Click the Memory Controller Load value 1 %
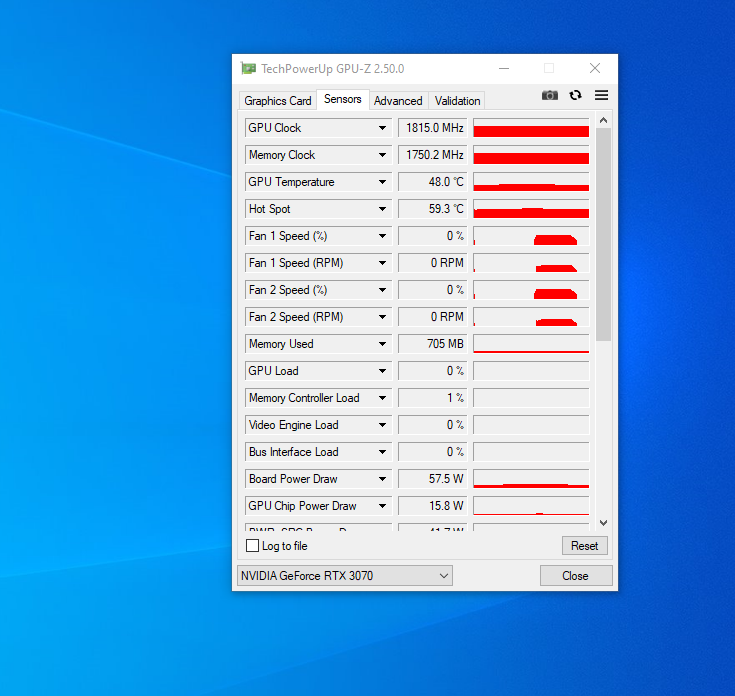735x696 pixels. [x=433, y=398]
